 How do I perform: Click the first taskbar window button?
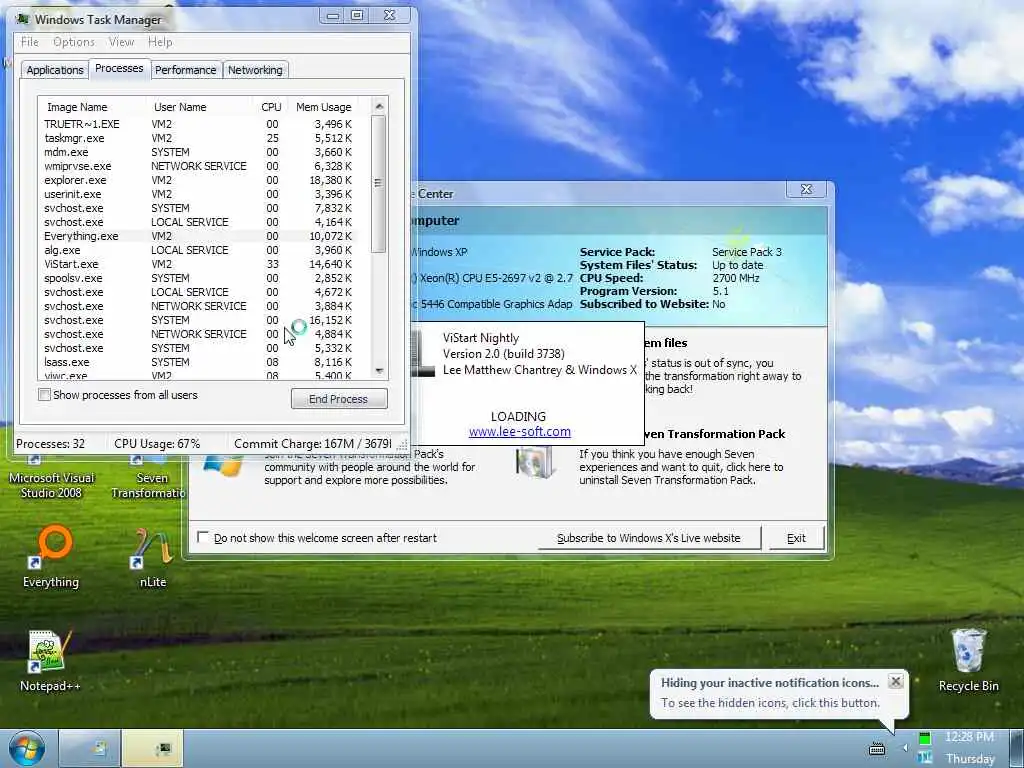(x=88, y=748)
